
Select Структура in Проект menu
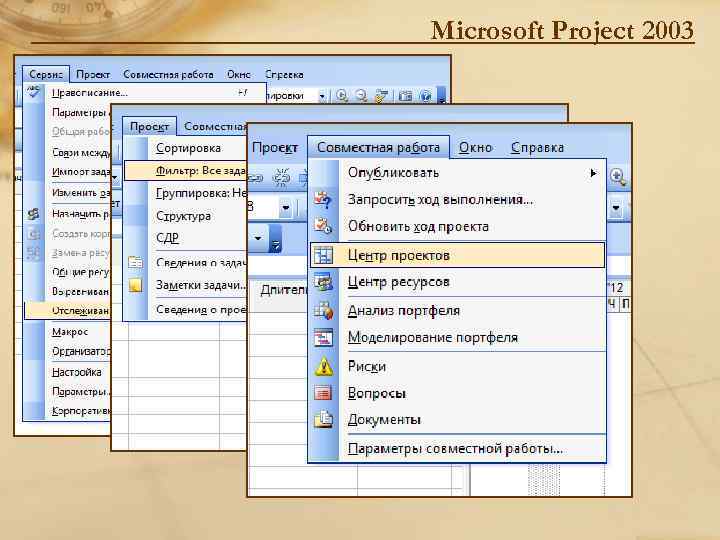point(185,215)
